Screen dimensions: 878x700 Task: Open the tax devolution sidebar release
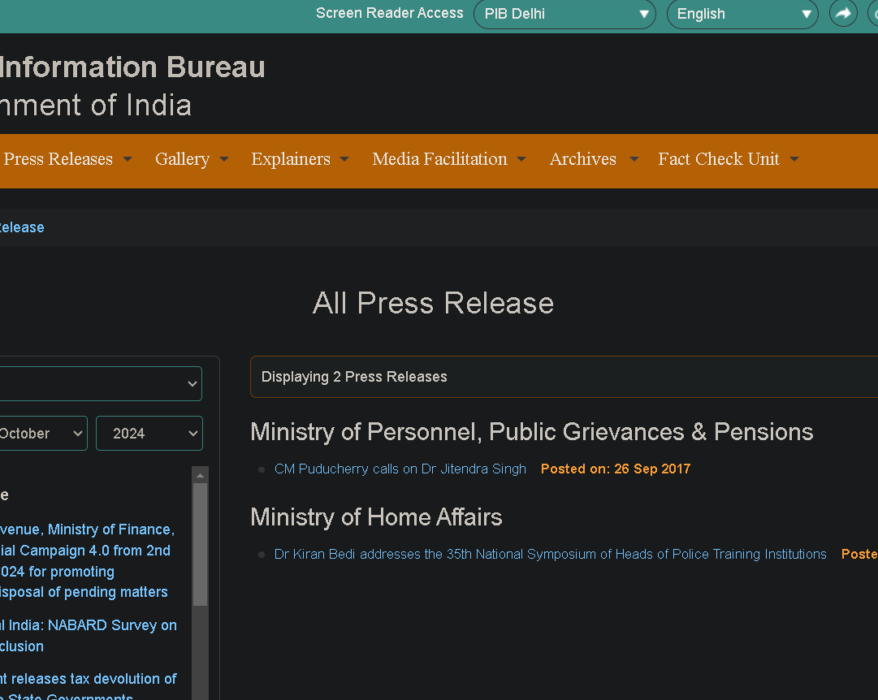click(88, 687)
